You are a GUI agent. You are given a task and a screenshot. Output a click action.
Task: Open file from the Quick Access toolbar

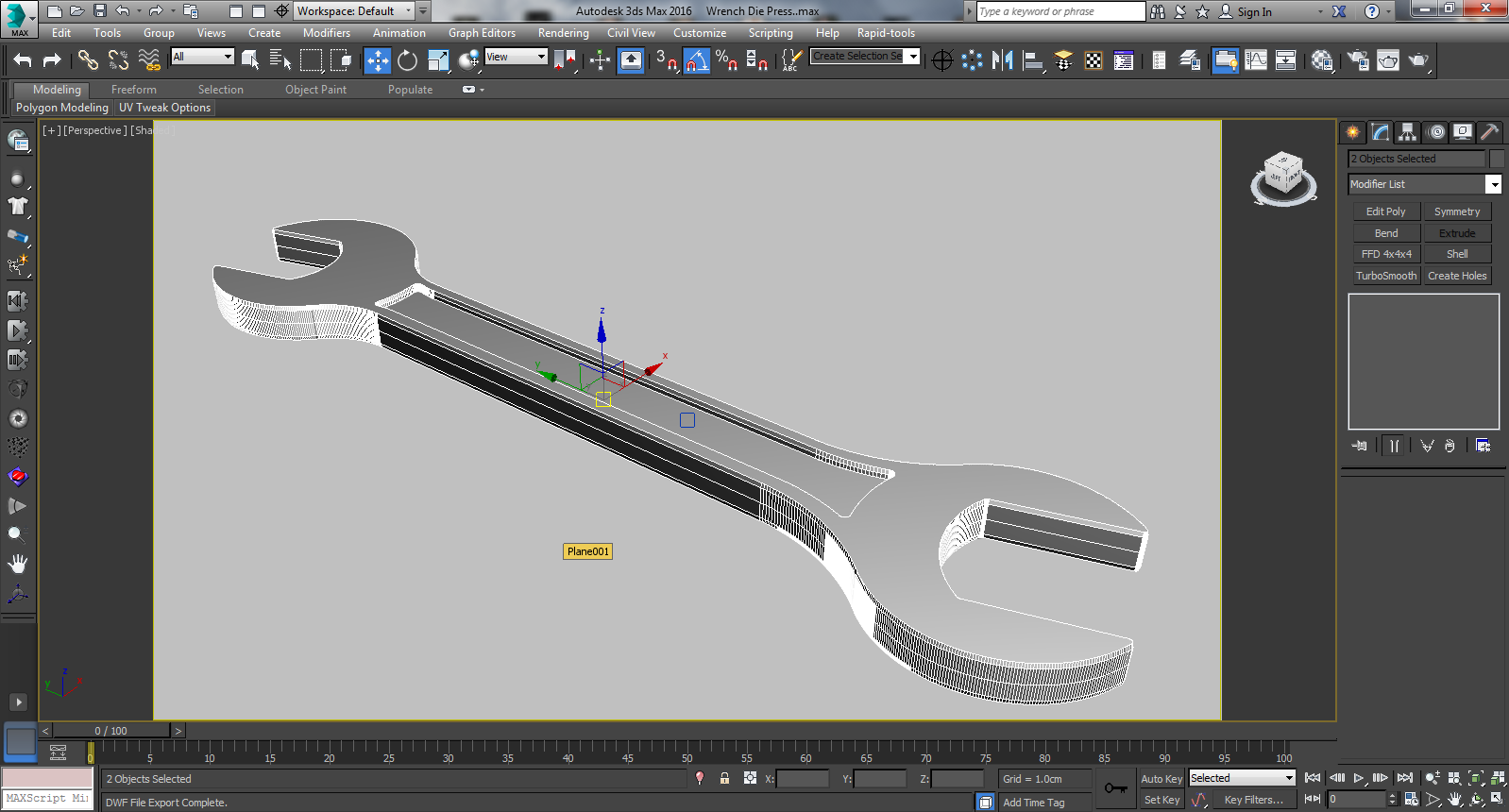tap(76, 11)
